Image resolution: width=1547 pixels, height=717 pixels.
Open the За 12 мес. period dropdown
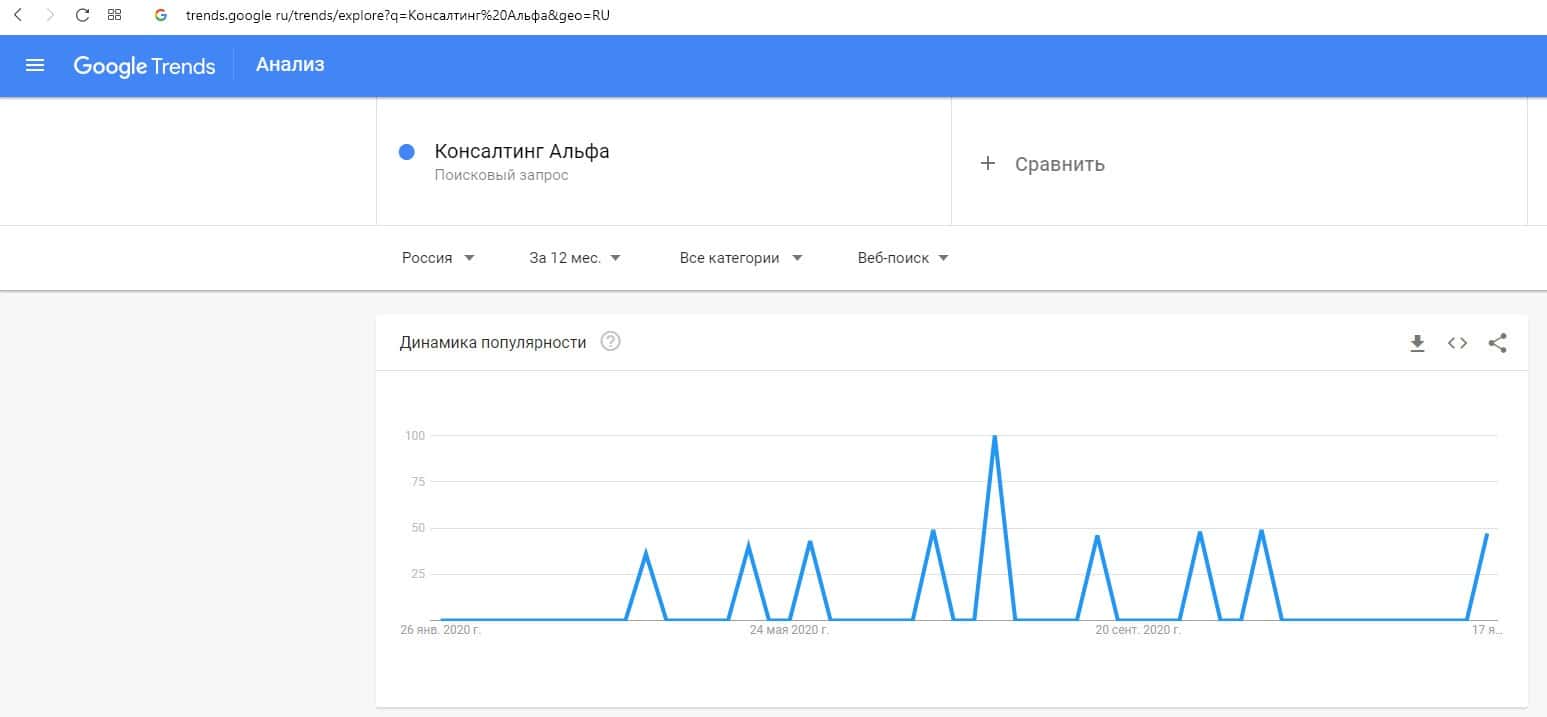tap(575, 258)
